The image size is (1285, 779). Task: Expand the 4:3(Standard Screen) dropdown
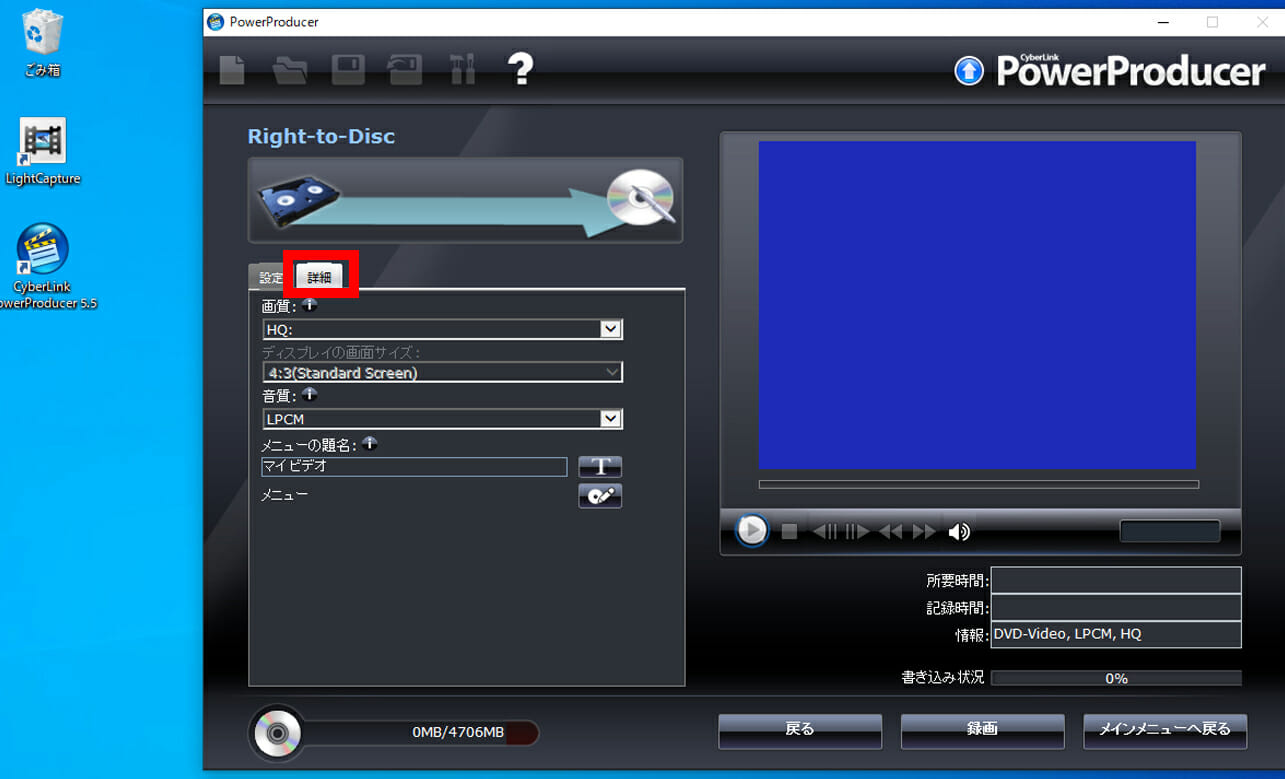(610, 372)
